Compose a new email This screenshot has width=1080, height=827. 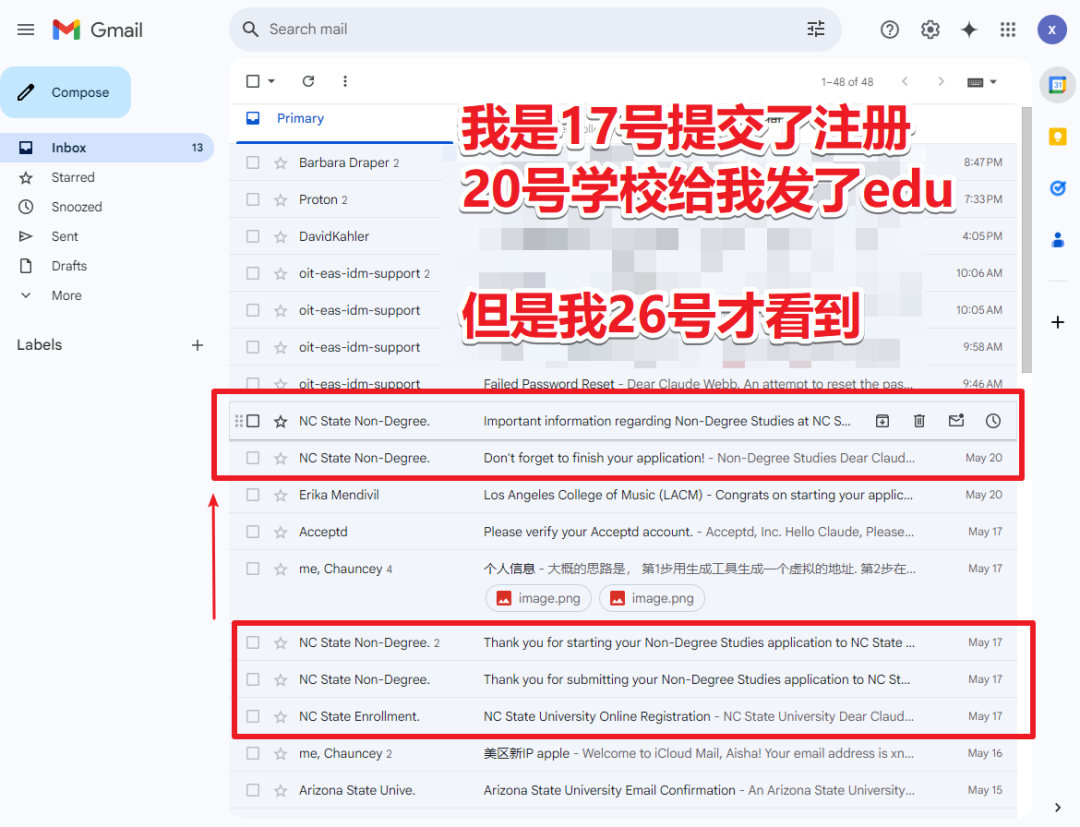click(65, 92)
